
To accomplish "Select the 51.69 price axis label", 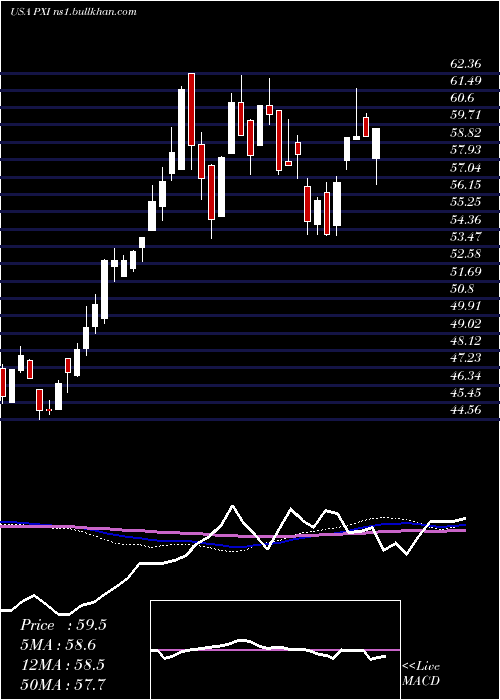I will tap(466, 272).
